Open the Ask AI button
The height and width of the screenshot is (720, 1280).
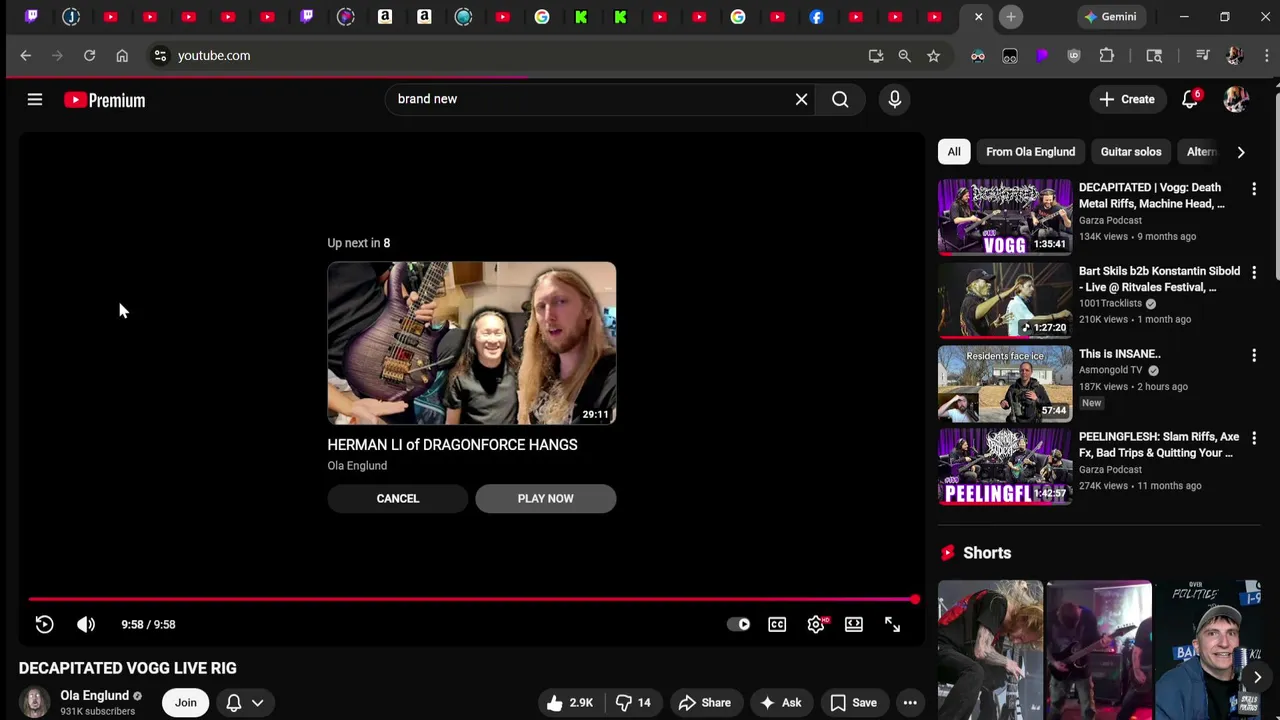pyautogui.click(x=780, y=702)
